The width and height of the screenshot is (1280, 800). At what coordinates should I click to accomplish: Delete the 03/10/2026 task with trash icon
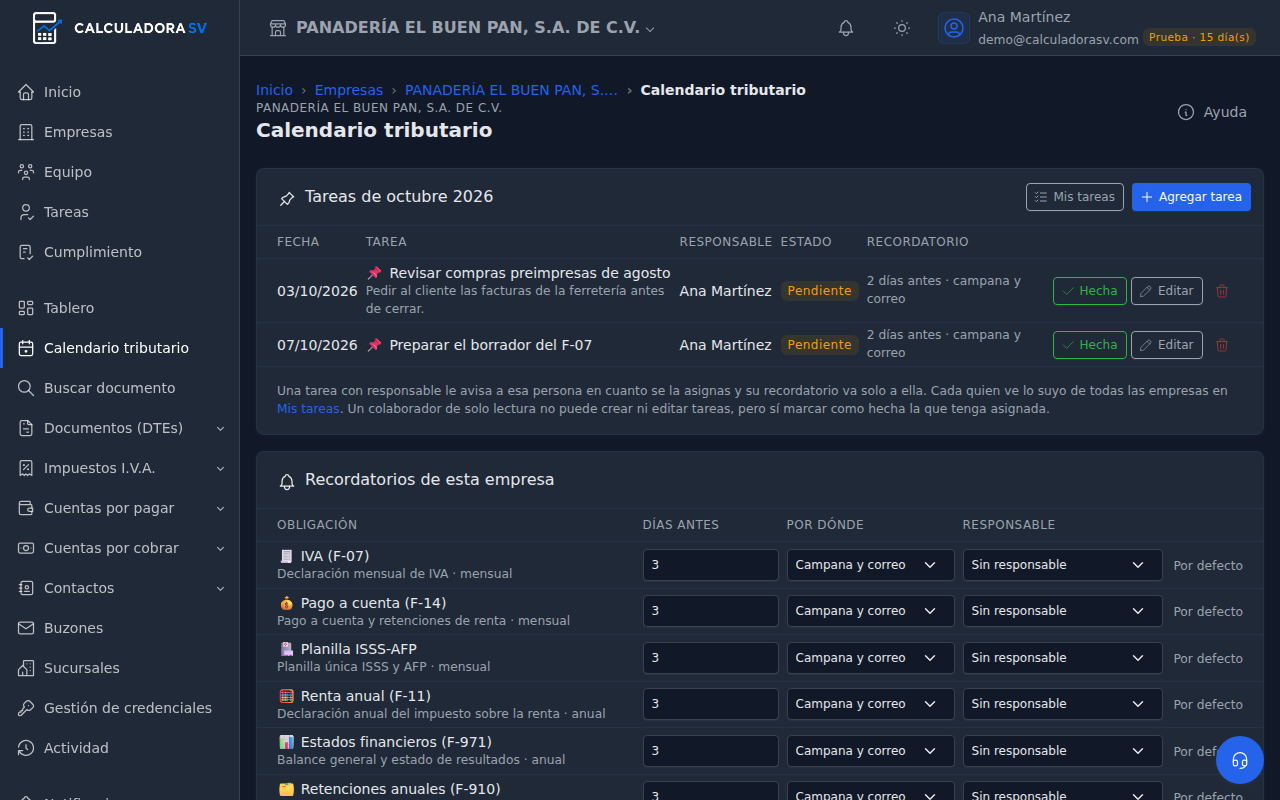pyautogui.click(x=1222, y=291)
